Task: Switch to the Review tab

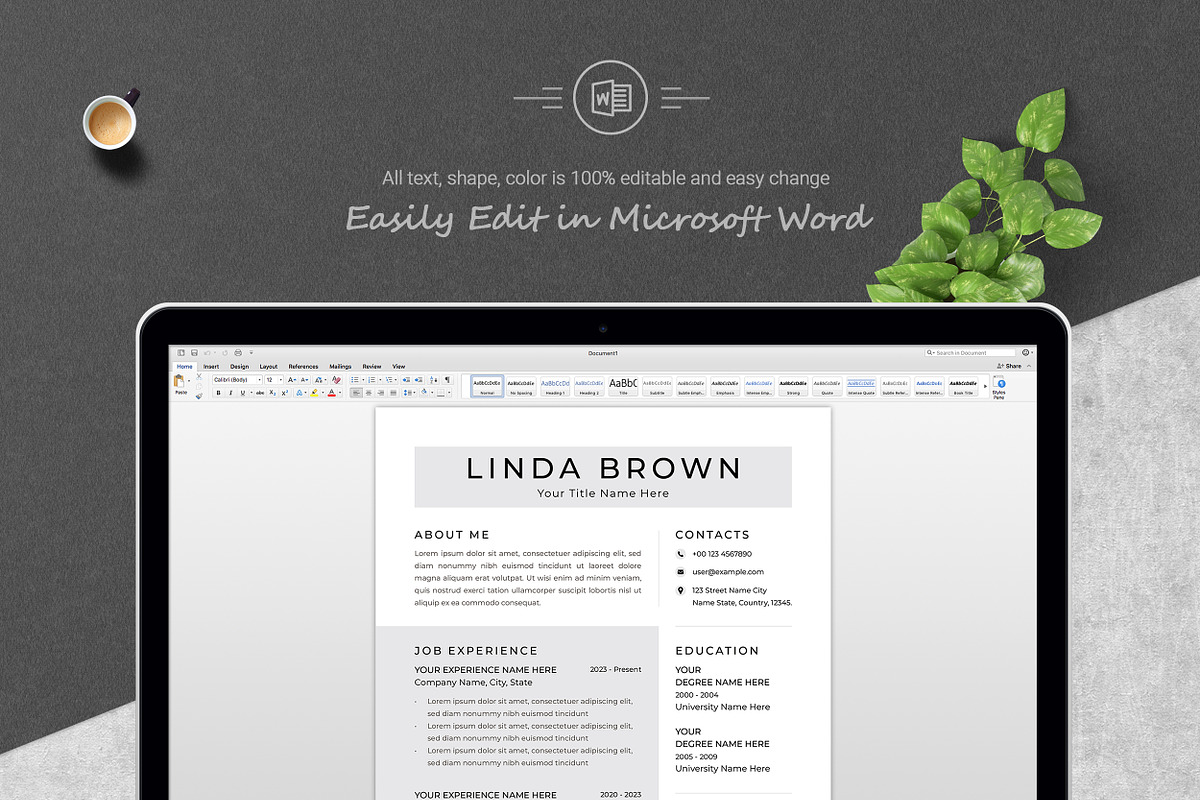Action: click(372, 367)
